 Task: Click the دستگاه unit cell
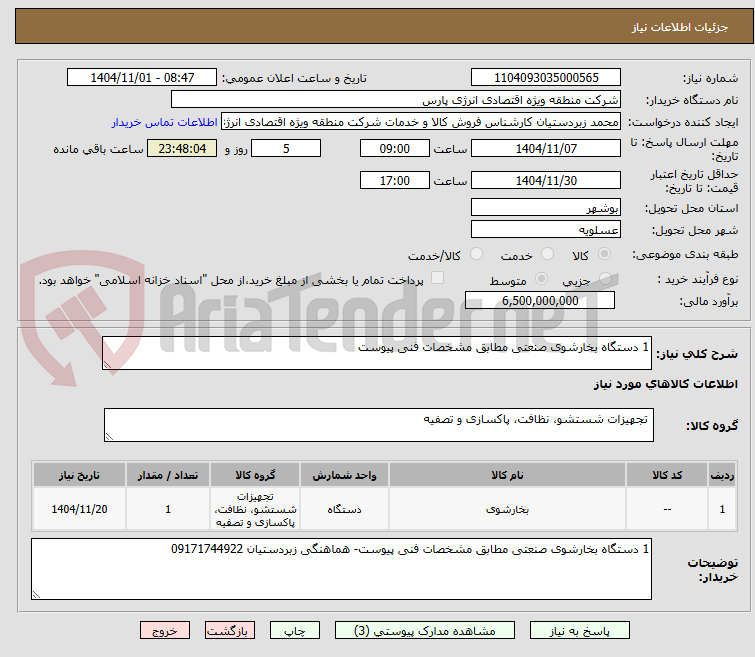pos(344,509)
